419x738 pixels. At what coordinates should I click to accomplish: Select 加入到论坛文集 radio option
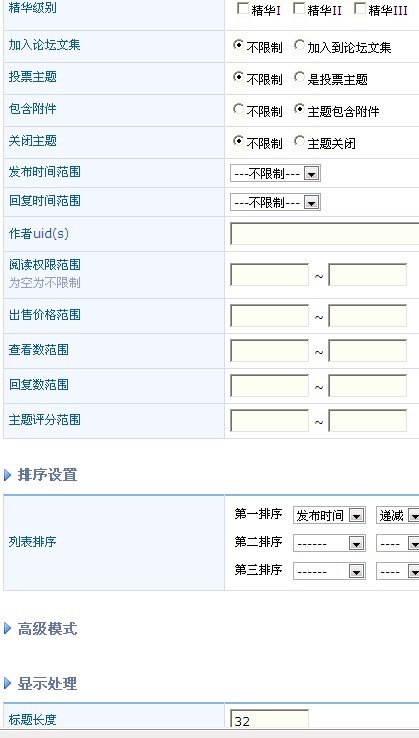click(299, 45)
